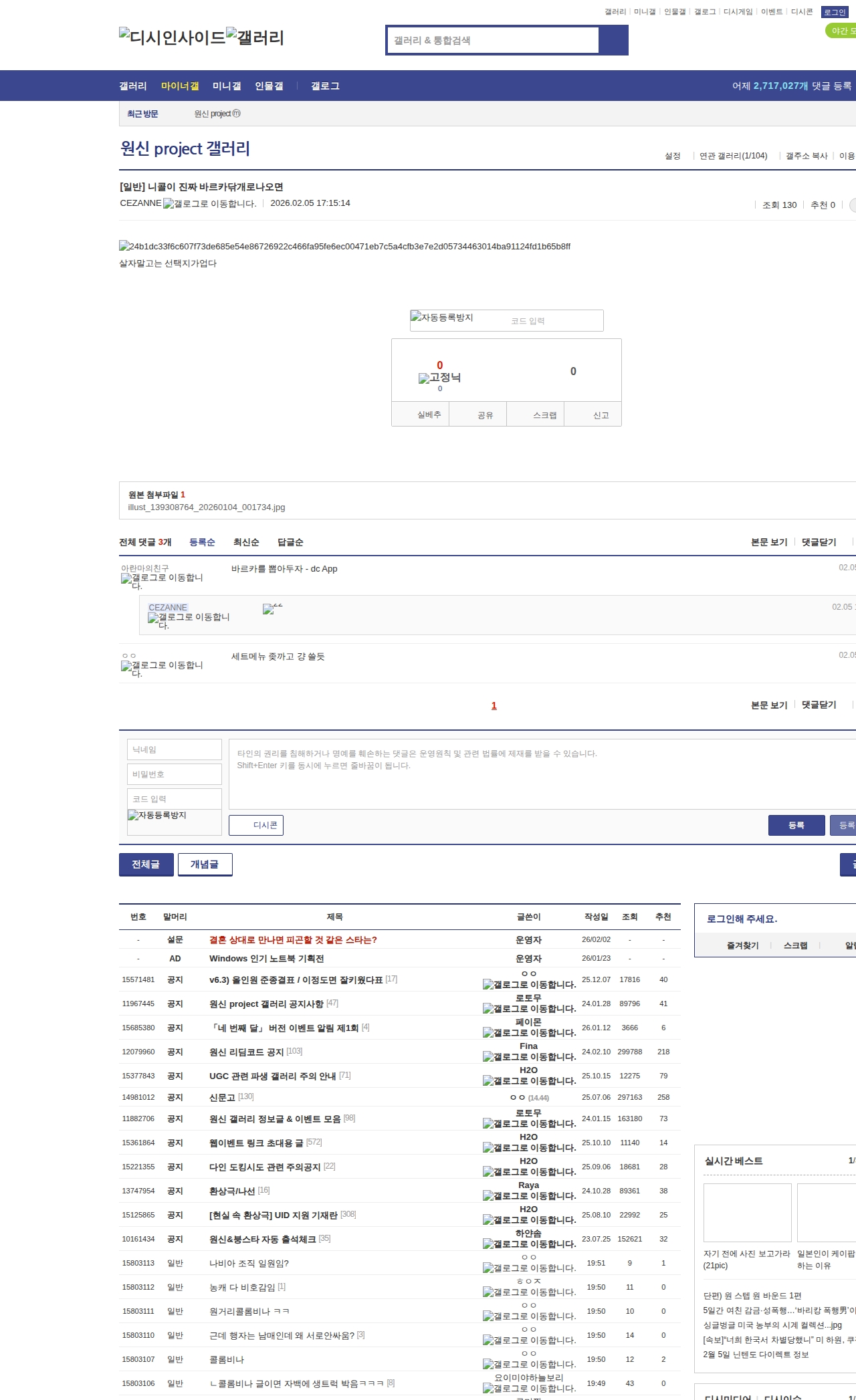Viewport: 856px width, 1400px height.
Task: Click the search button beside search field
Action: [x=613, y=40]
